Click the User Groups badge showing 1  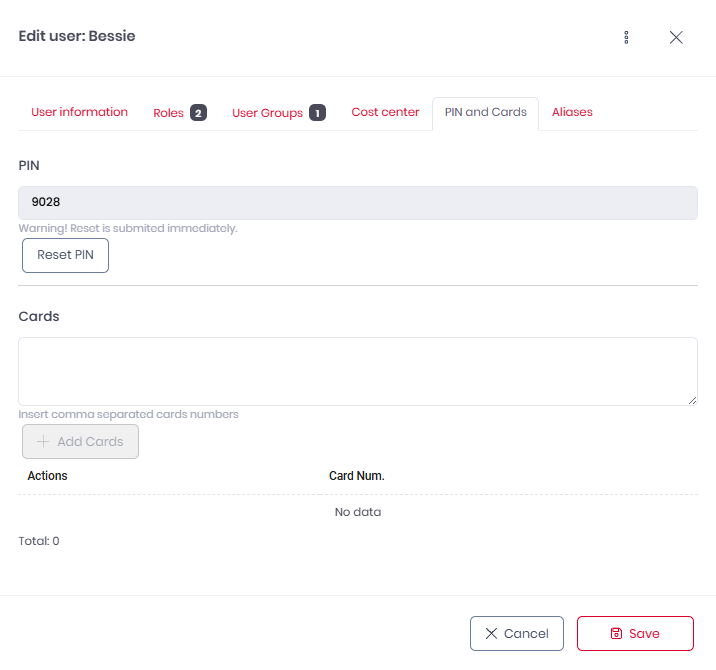click(317, 113)
